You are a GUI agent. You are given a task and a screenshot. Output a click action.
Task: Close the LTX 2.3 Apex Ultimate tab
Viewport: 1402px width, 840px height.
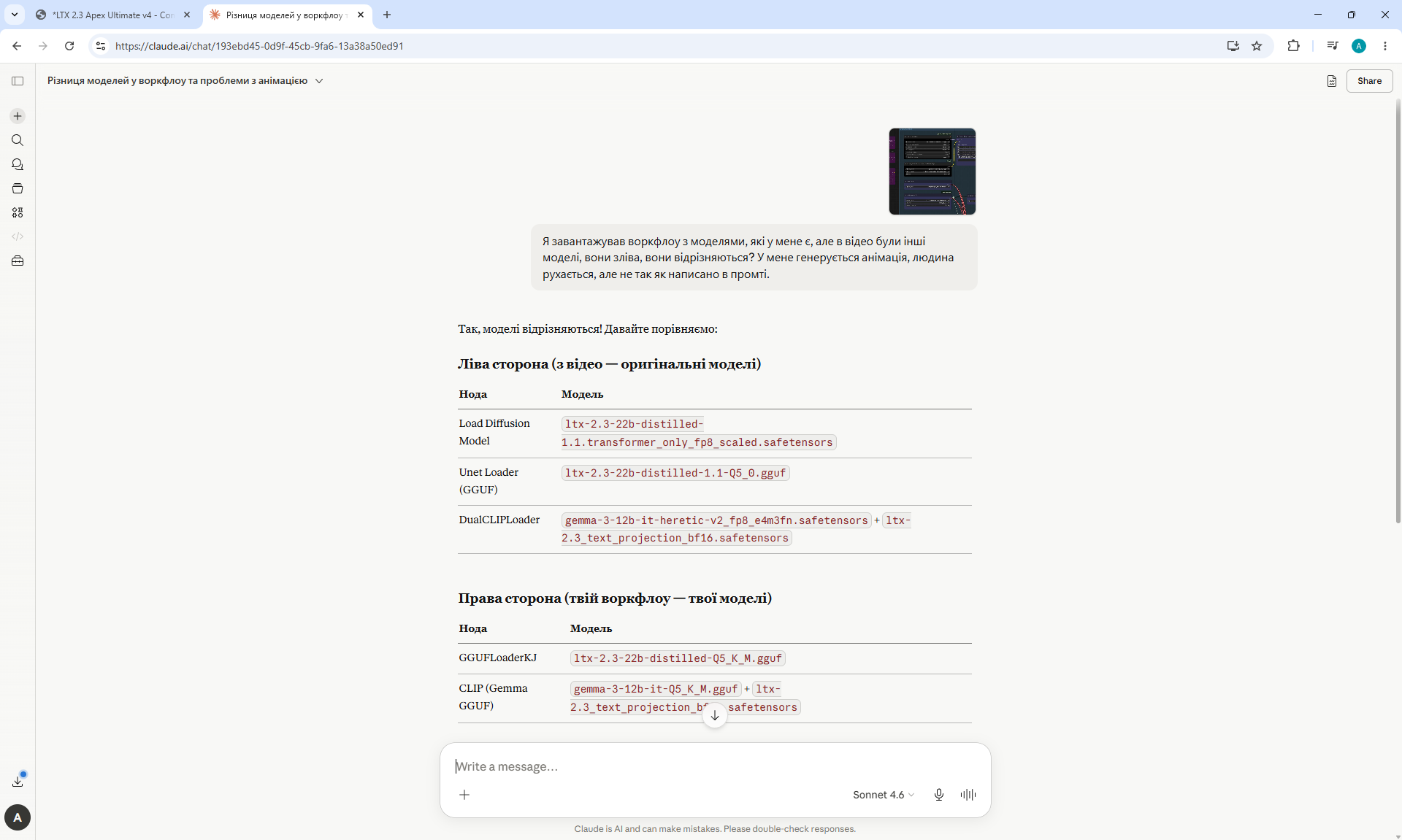tap(187, 15)
